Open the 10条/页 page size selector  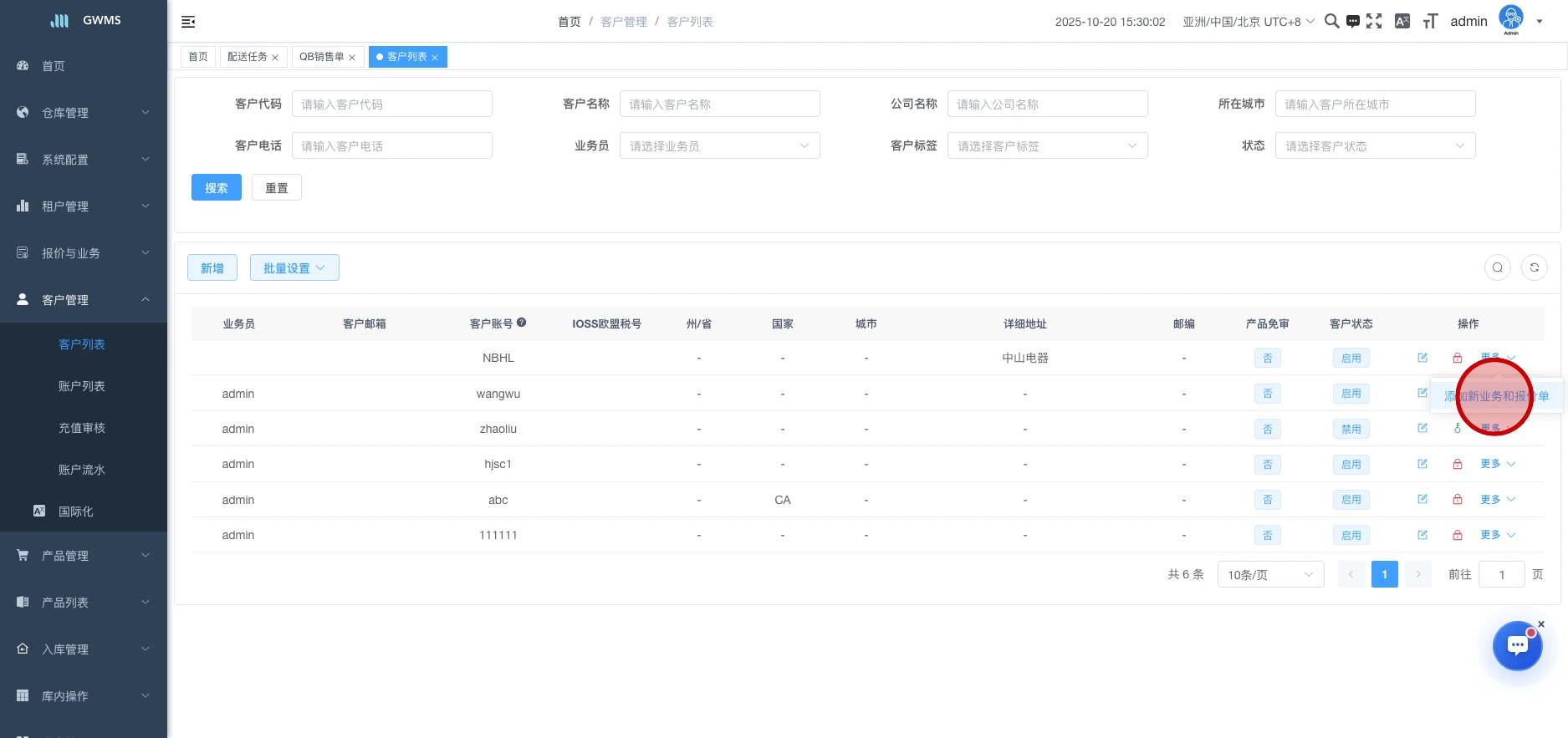pos(1270,575)
